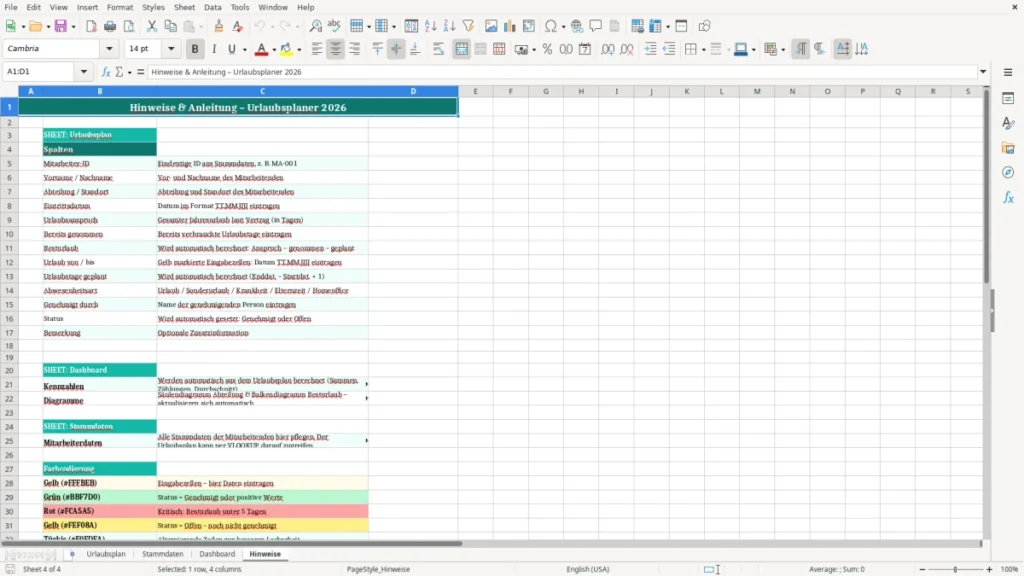Open the Function Wizard

point(106,72)
